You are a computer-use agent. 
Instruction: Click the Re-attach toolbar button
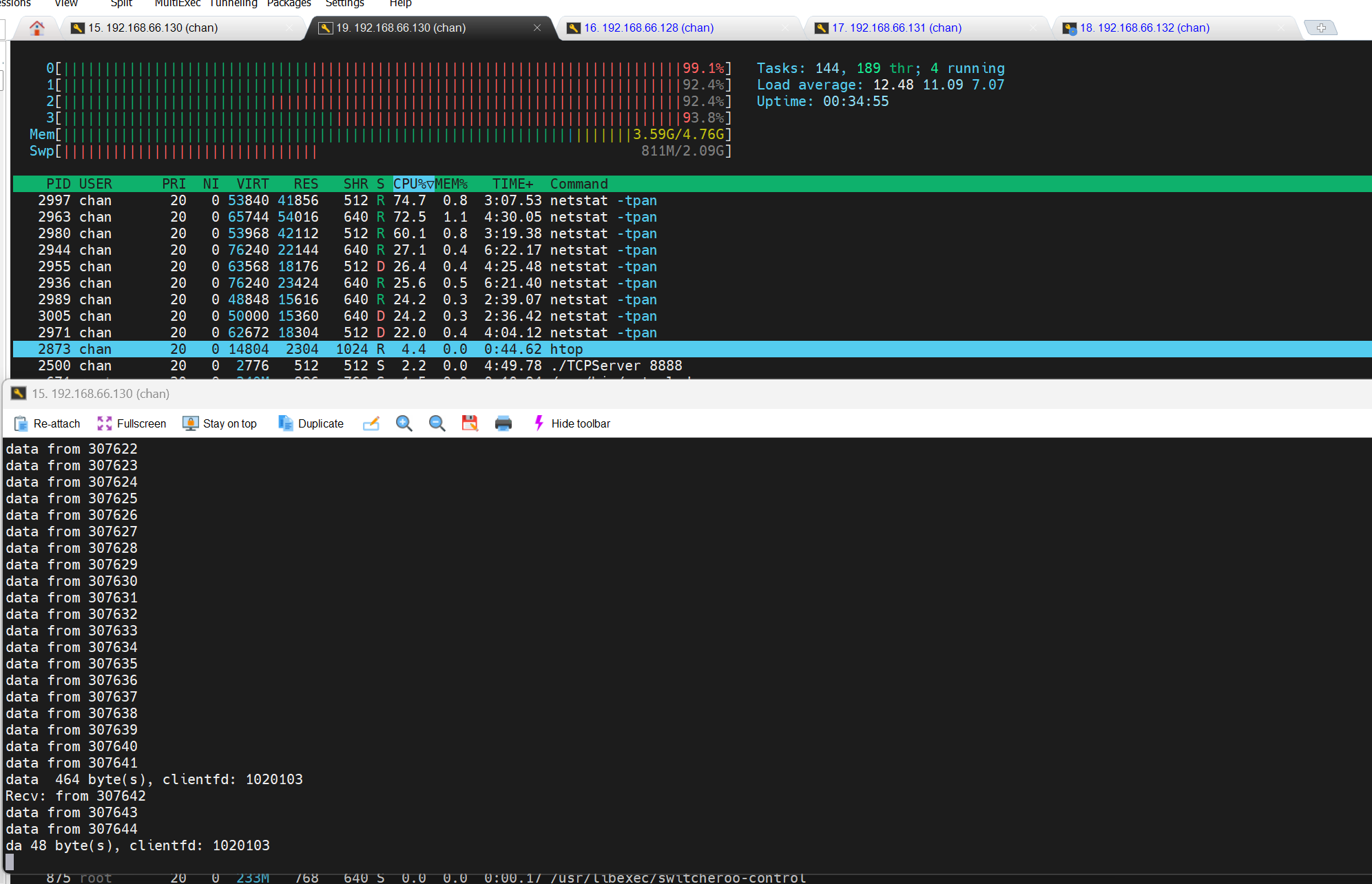(47, 423)
